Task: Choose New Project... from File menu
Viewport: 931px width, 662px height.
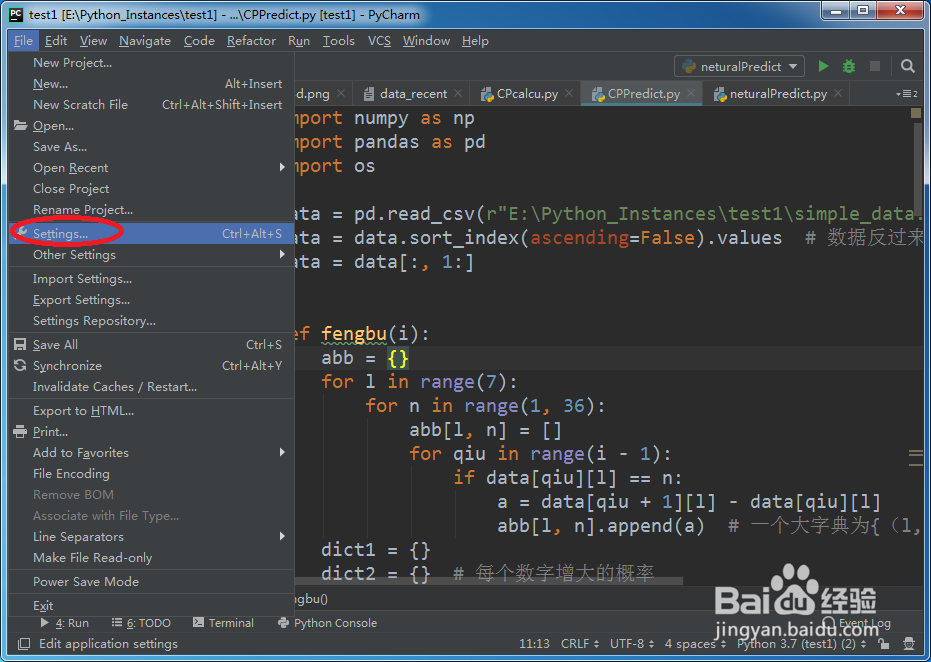Action: (151, 63)
